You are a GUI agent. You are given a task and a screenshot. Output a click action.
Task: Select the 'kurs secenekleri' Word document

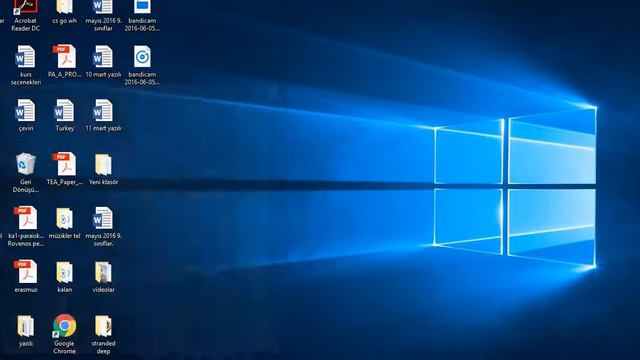click(25, 65)
